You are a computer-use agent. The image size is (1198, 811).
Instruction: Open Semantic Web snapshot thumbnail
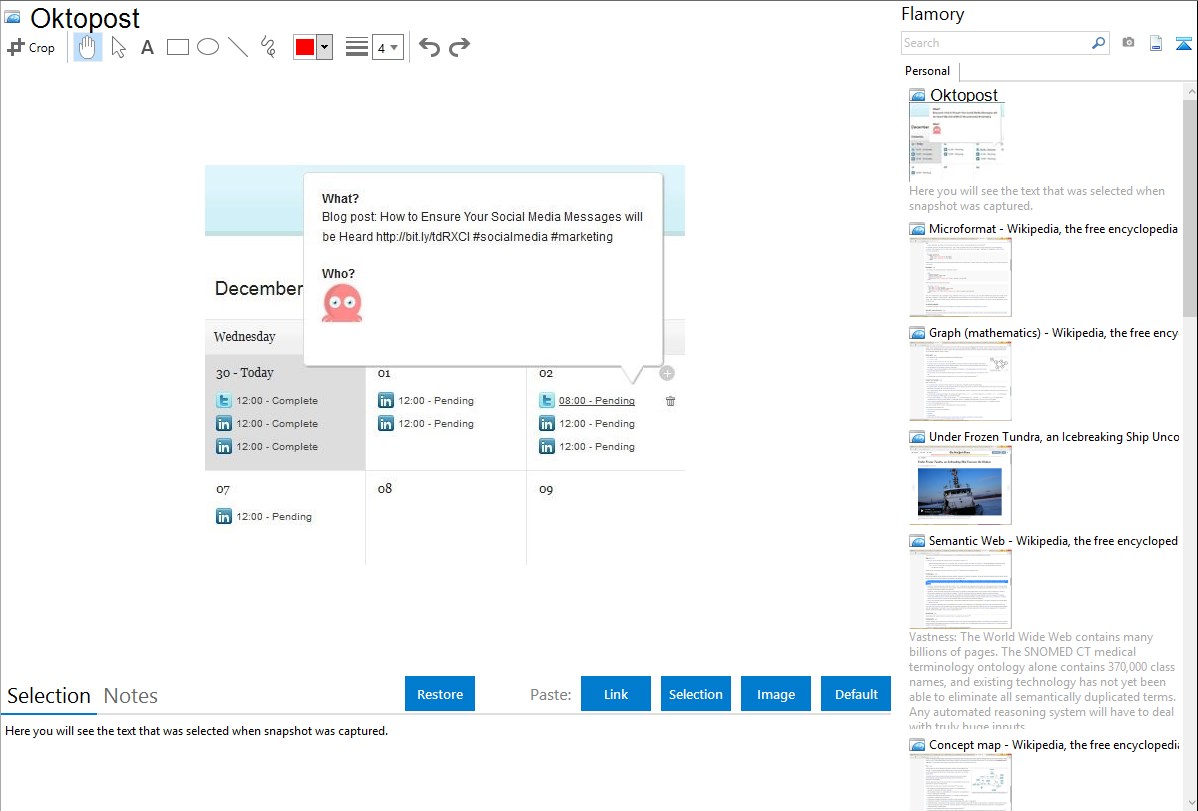pyautogui.click(x=960, y=589)
